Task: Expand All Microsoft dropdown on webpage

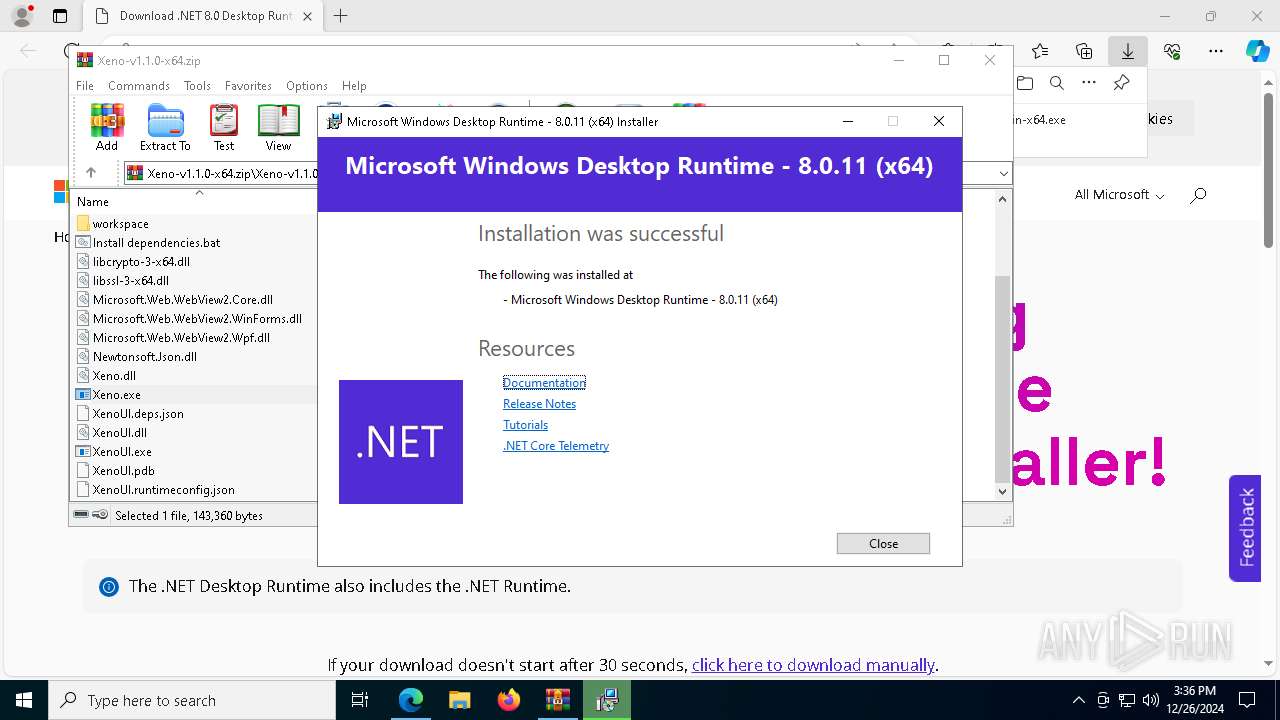Action: click(x=1119, y=195)
